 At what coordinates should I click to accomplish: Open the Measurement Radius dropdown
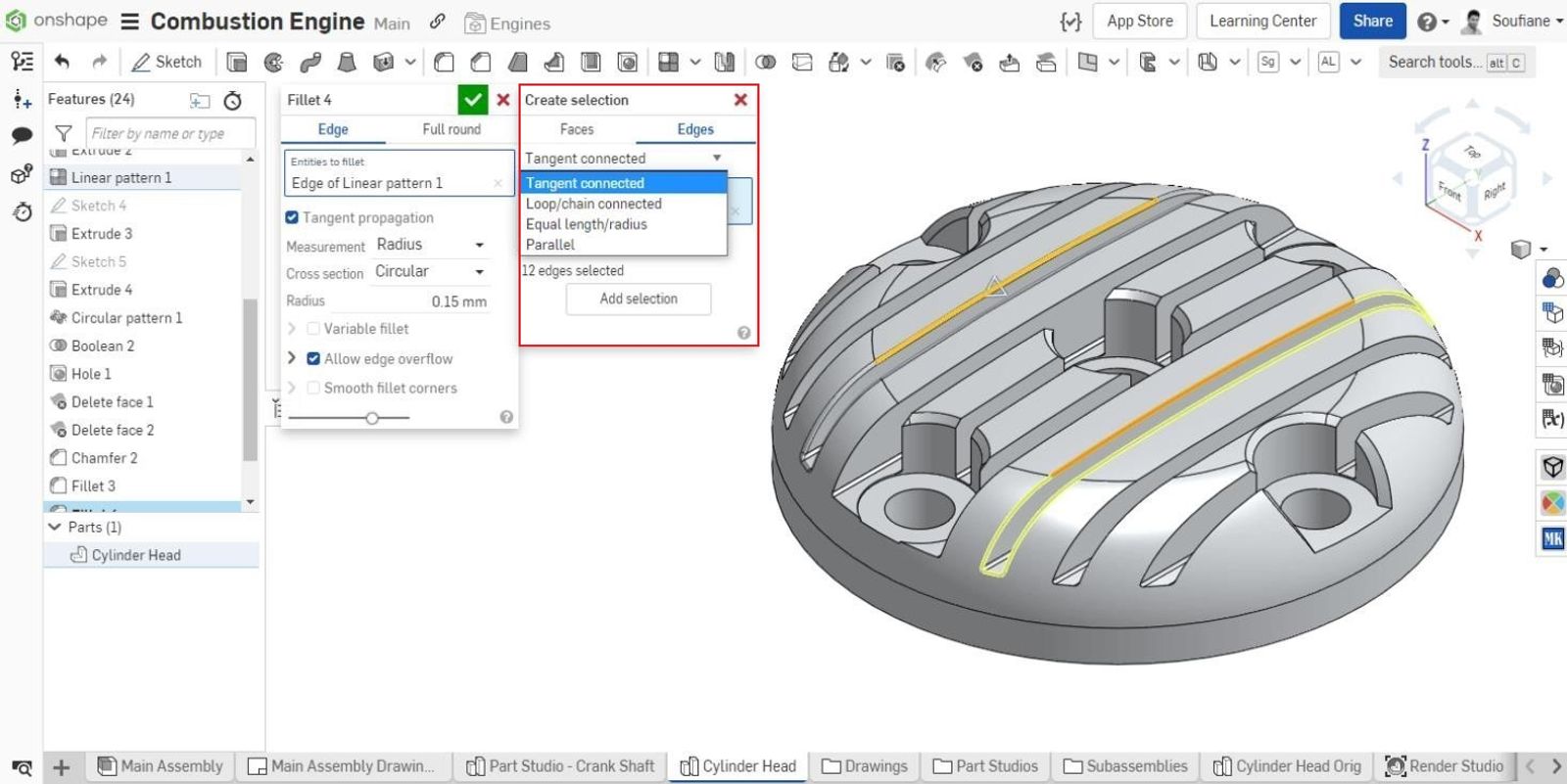(430, 245)
